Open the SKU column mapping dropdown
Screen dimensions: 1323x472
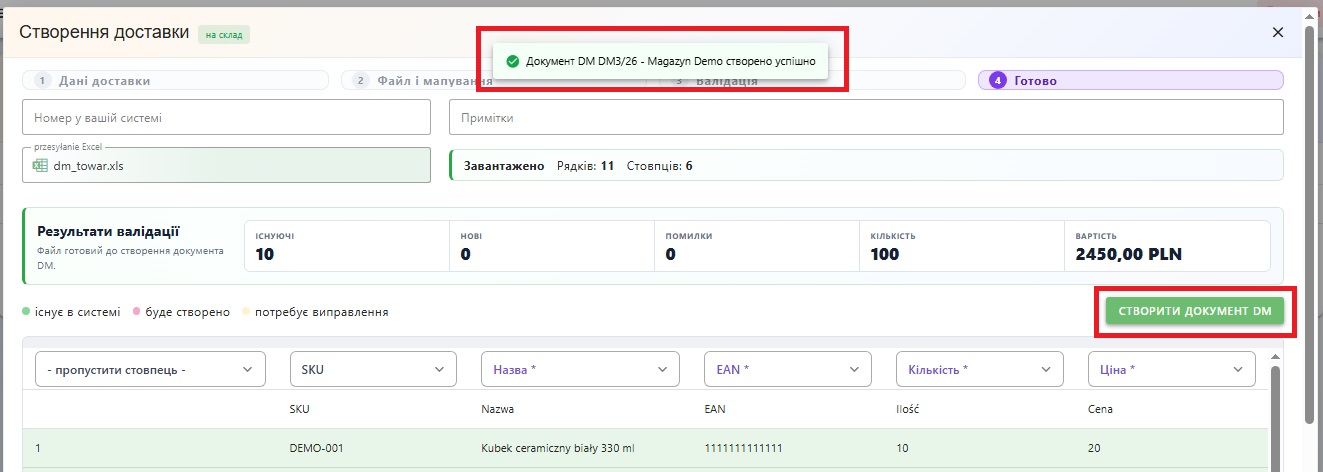click(x=373, y=369)
